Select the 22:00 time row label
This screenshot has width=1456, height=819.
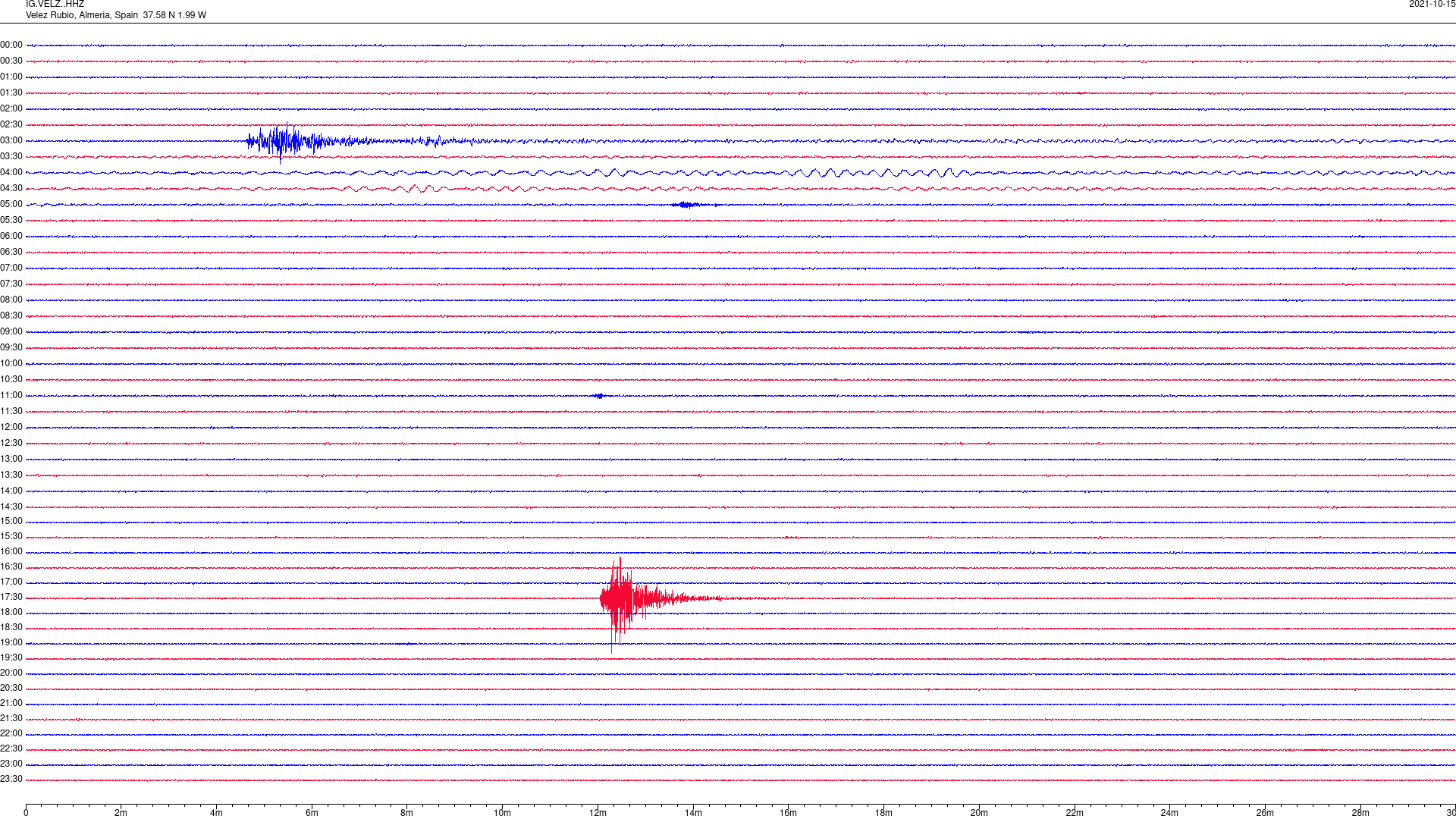(11, 733)
